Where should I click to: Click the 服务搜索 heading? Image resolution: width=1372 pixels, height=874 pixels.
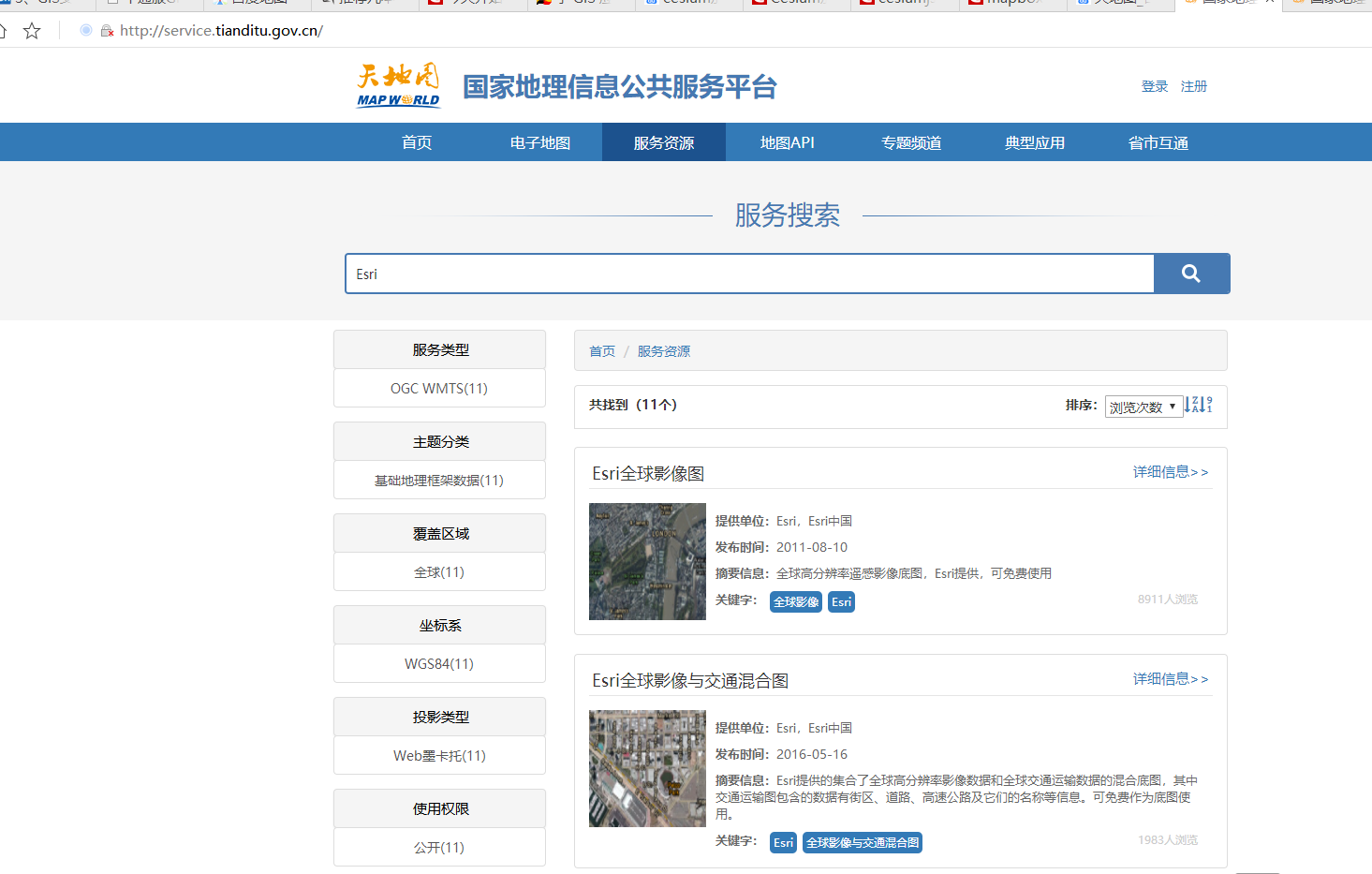click(x=788, y=215)
